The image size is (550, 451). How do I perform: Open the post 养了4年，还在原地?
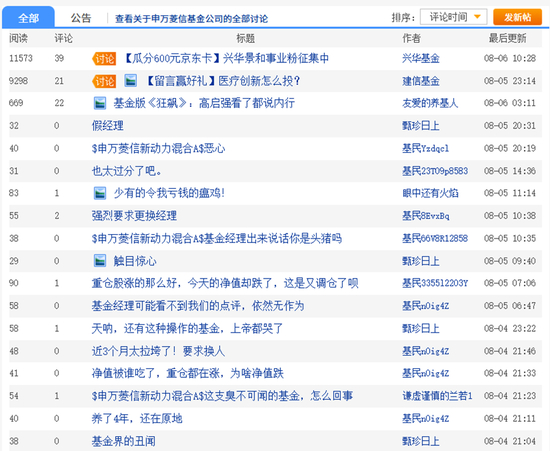tap(137, 418)
